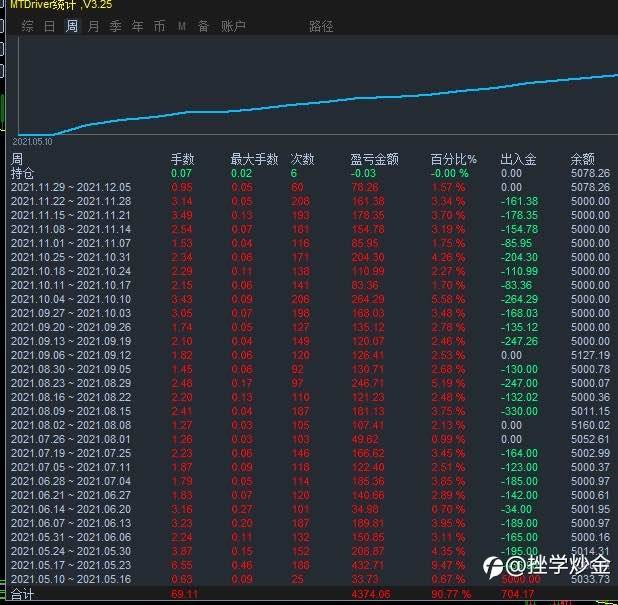The image size is (618, 605).
Task: Select row 2021.06.14 ~ 2021.06.20
Action: point(310,509)
